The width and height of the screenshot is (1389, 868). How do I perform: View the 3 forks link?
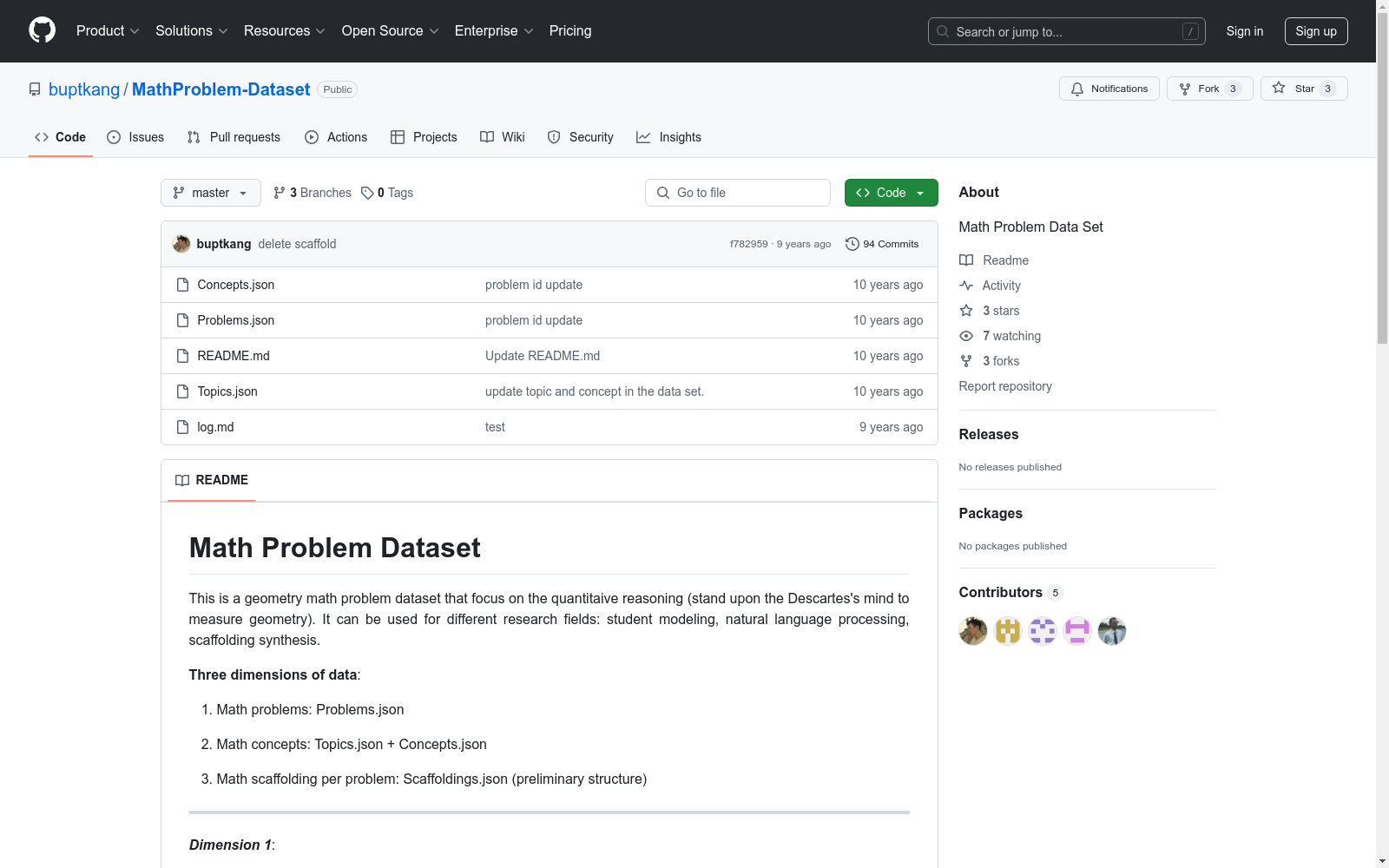990,361
